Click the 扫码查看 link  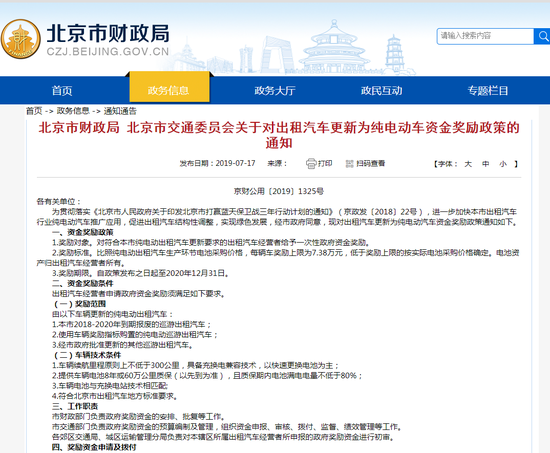pyautogui.click(x=370, y=164)
